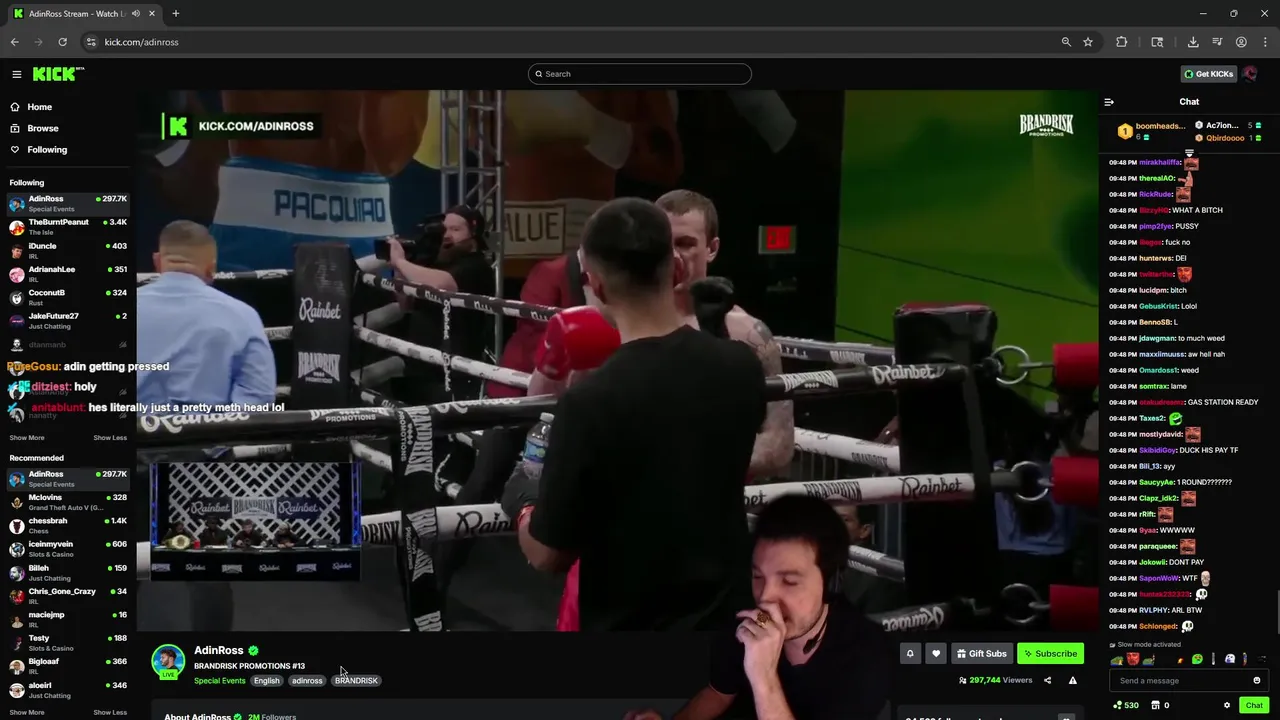This screenshot has width=1280, height=720.
Task: Open aloeirl recommended channel
Action: tap(68, 689)
